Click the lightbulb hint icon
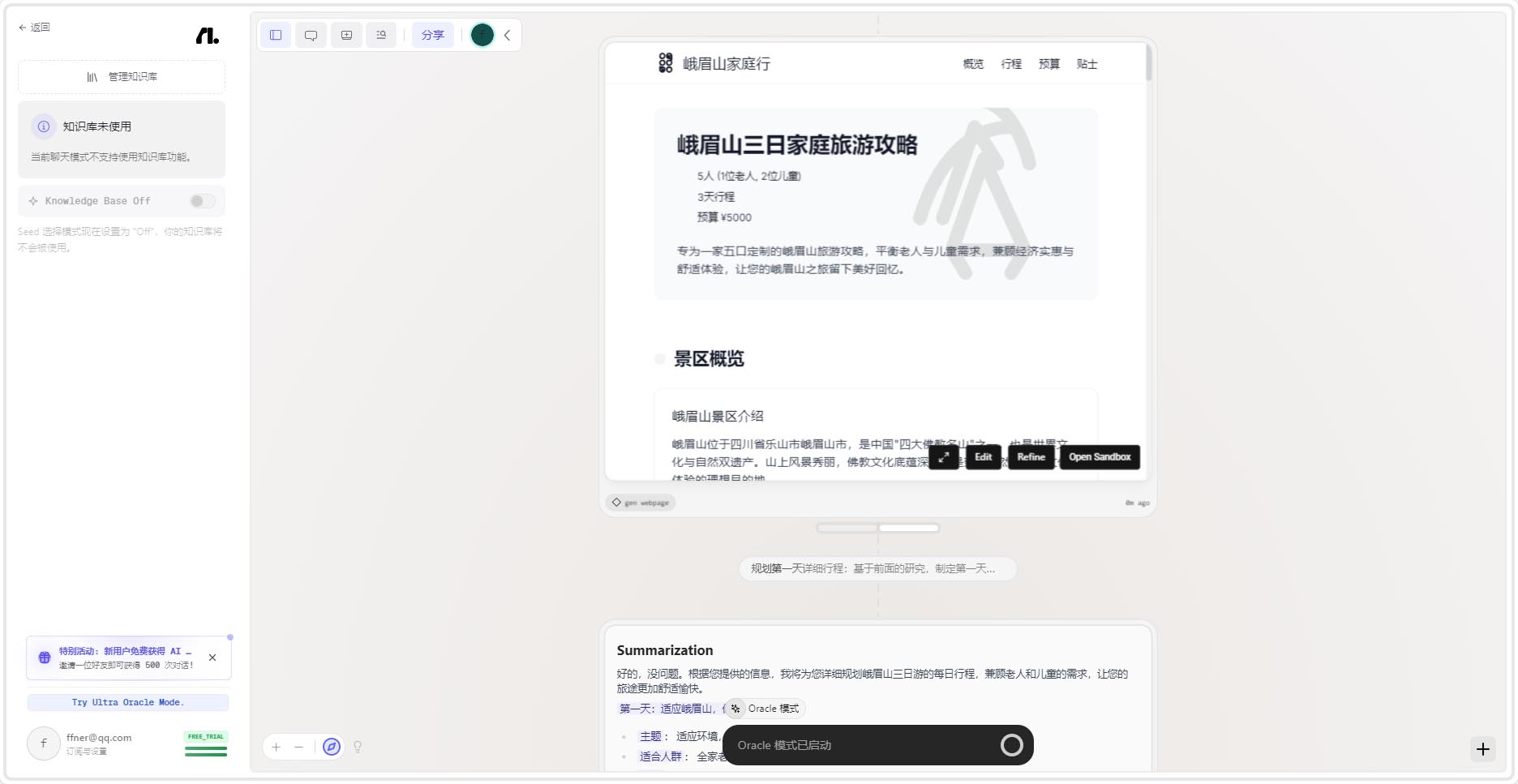The width and height of the screenshot is (1518, 784). point(358,747)
